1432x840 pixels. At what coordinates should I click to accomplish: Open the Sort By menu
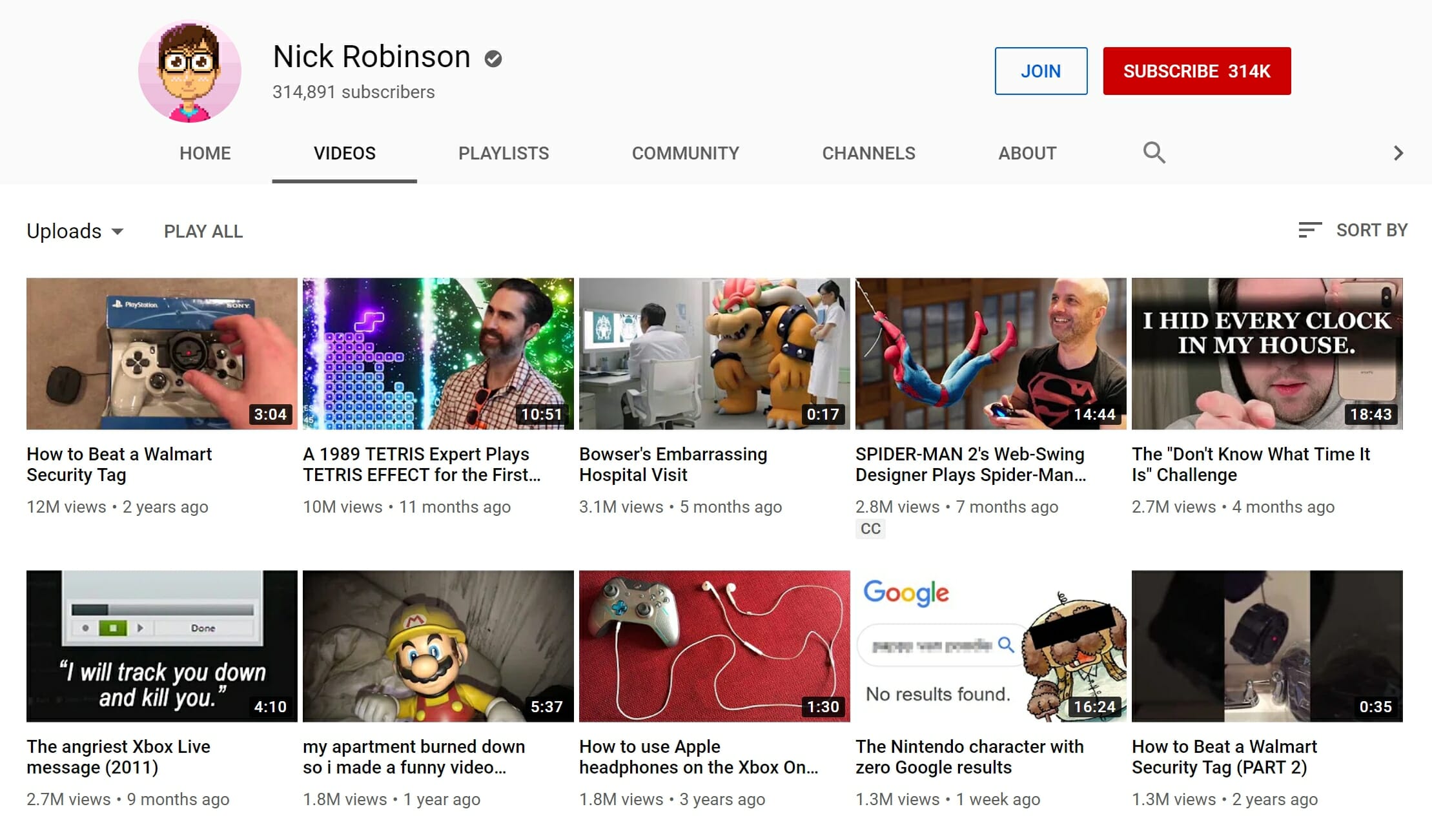click(x=1353, y=230)
